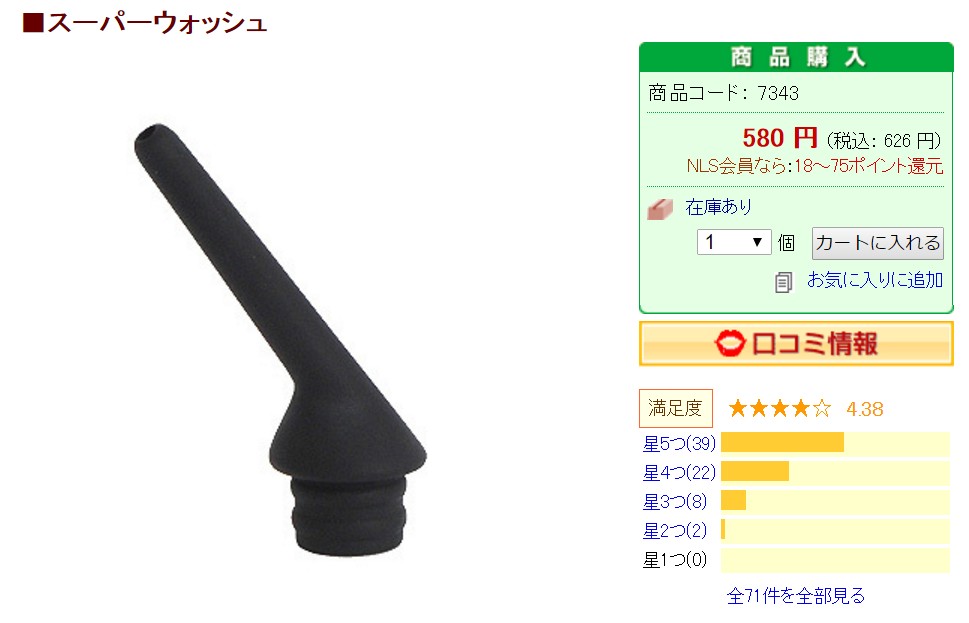This screenshot has height=623, width=969.
Task: Click the favorites document icon
Action: (783, 282)
